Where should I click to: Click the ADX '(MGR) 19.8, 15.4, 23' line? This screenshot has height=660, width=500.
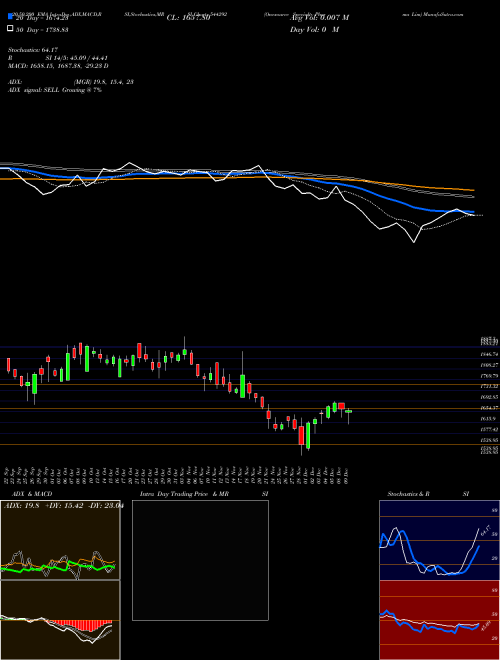pos(71,82)
